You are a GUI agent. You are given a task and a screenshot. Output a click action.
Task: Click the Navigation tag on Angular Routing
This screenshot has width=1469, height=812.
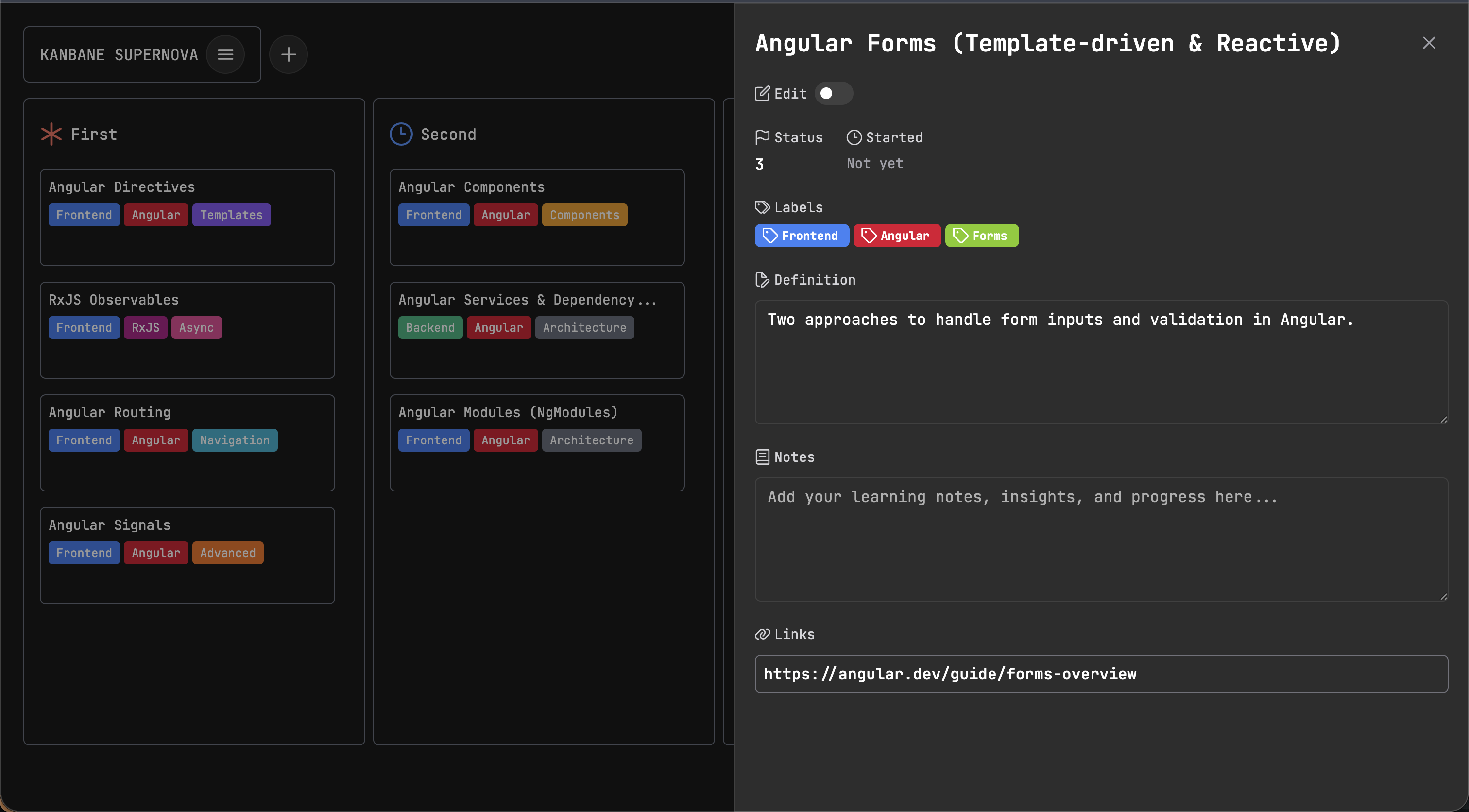click(234, 440)
